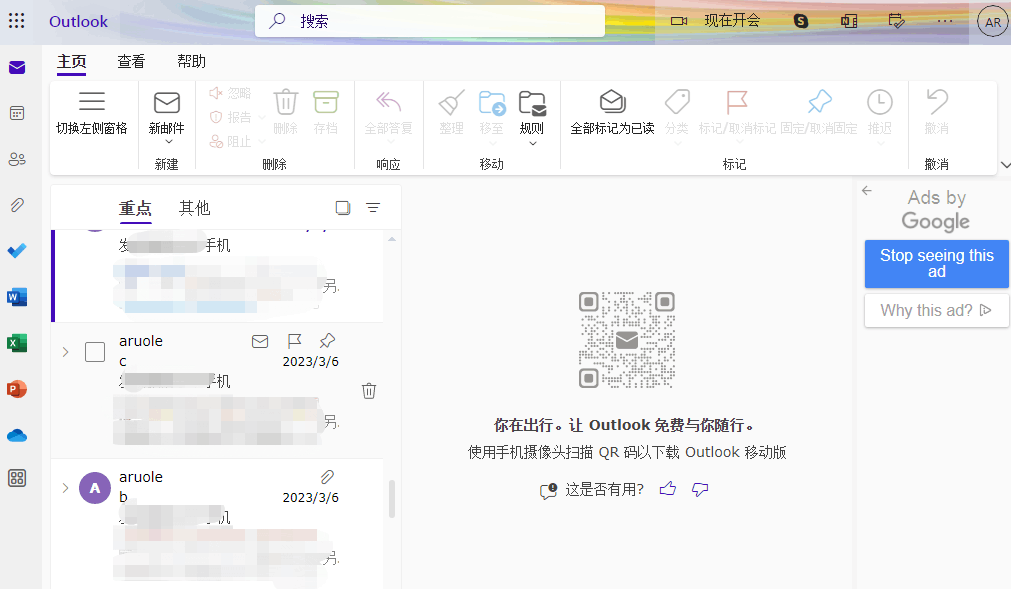Pin the aruole c message
Screen dimensions: 1011x589
pyautogui.click(x=328, y=340)
